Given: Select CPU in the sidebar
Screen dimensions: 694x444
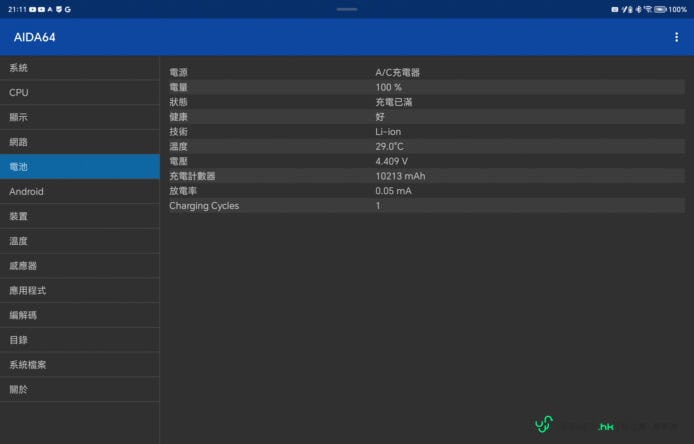Looking at the screenshot, I should click(80, 93).
